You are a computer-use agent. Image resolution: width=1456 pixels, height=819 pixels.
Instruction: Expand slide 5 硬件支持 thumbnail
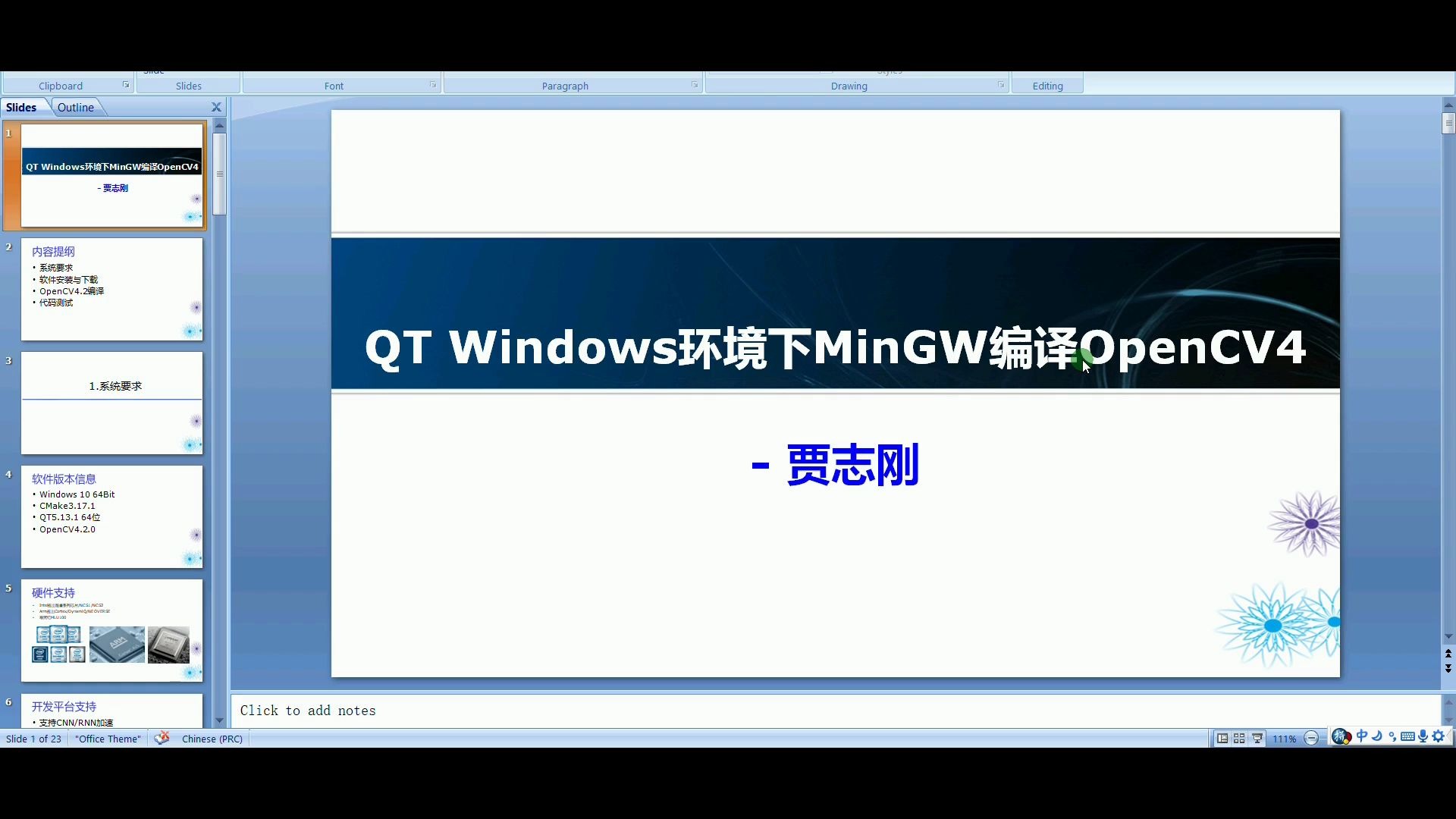[x=112, y=630]
